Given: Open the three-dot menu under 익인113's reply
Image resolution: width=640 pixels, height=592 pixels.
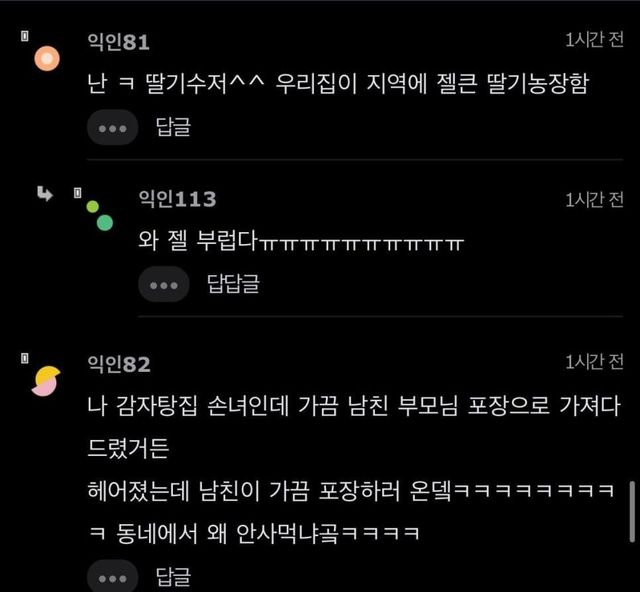Looking at the screenshot, I should click(x=164, y=284).
